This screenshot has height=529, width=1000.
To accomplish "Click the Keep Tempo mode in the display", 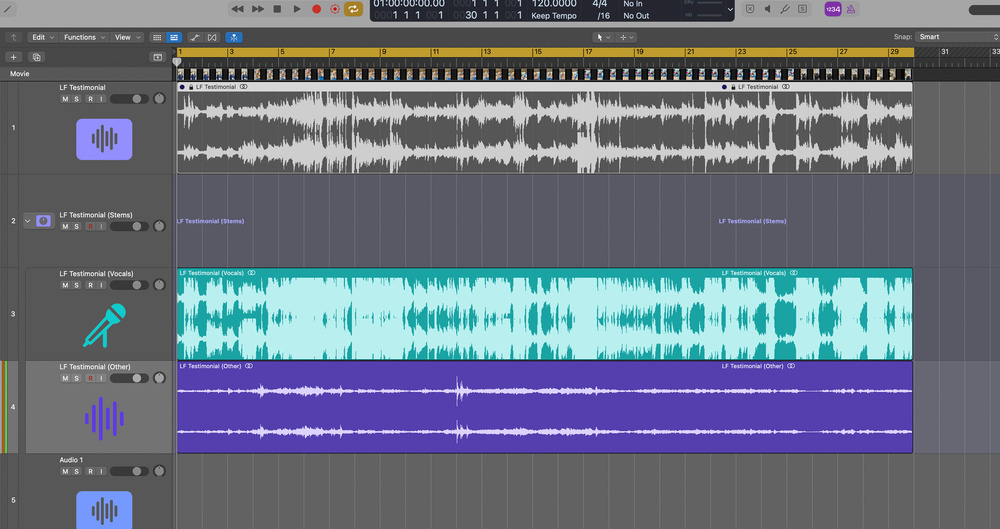I will point(551,16).
